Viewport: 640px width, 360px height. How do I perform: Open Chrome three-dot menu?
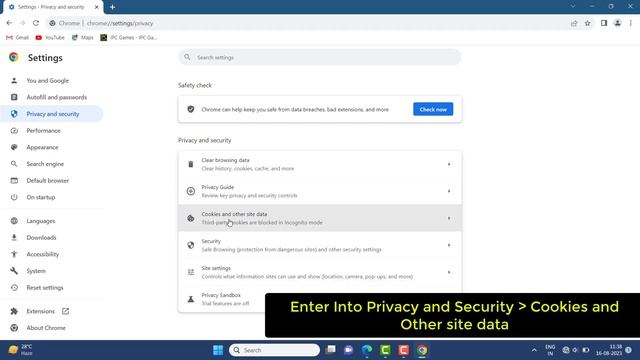point(631,23)
